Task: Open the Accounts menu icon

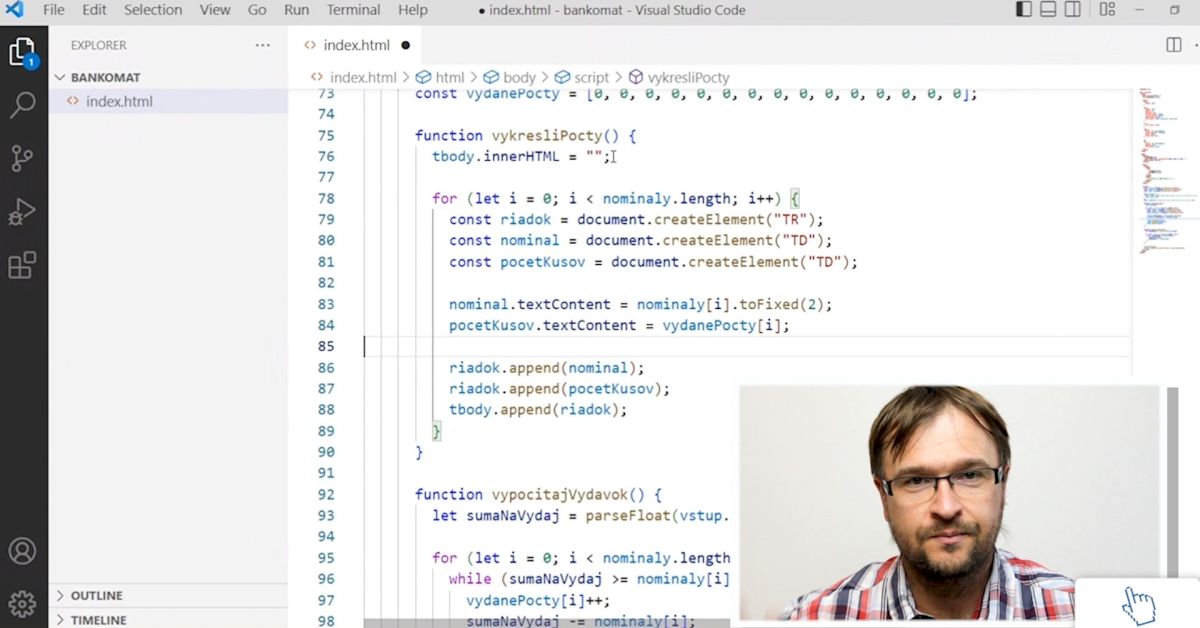Action: (22, 551)
